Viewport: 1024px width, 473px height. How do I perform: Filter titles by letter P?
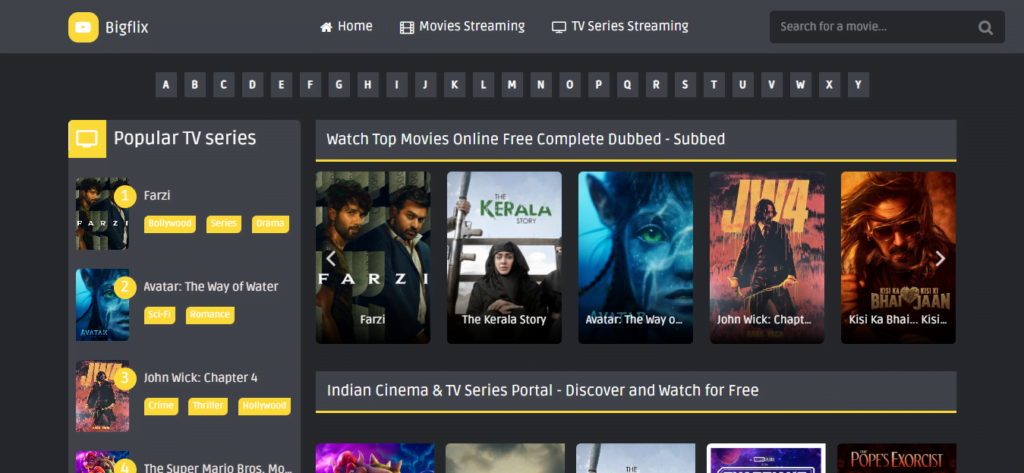coord(598,85)
